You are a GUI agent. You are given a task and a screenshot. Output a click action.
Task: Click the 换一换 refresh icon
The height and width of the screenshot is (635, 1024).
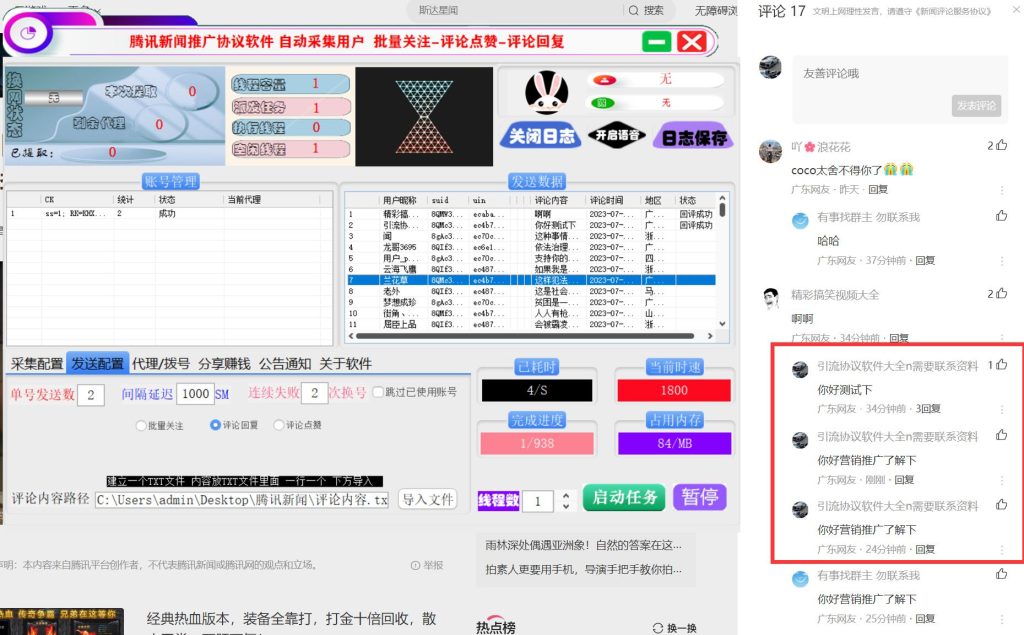tap(659, 626)
